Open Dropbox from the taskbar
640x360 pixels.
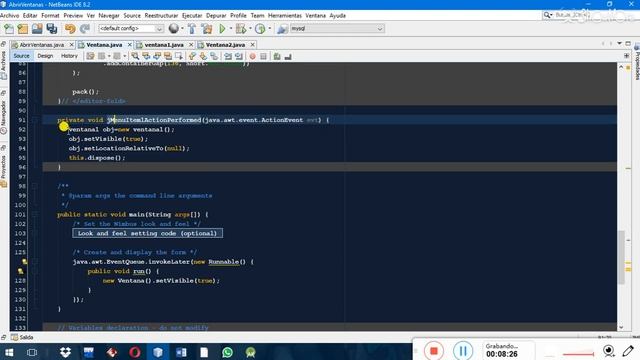pyautogui.click(x=66, y=352)
